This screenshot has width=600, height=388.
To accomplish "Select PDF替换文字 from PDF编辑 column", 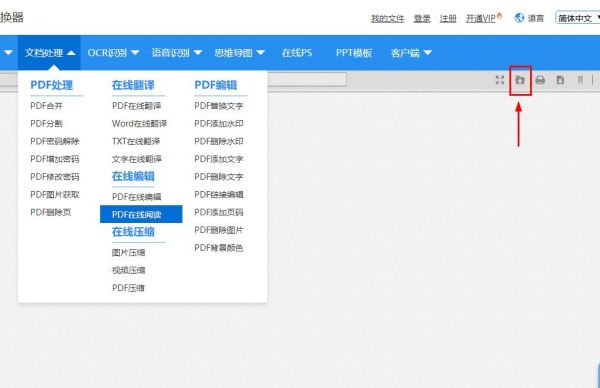I will tap(219, 106).
